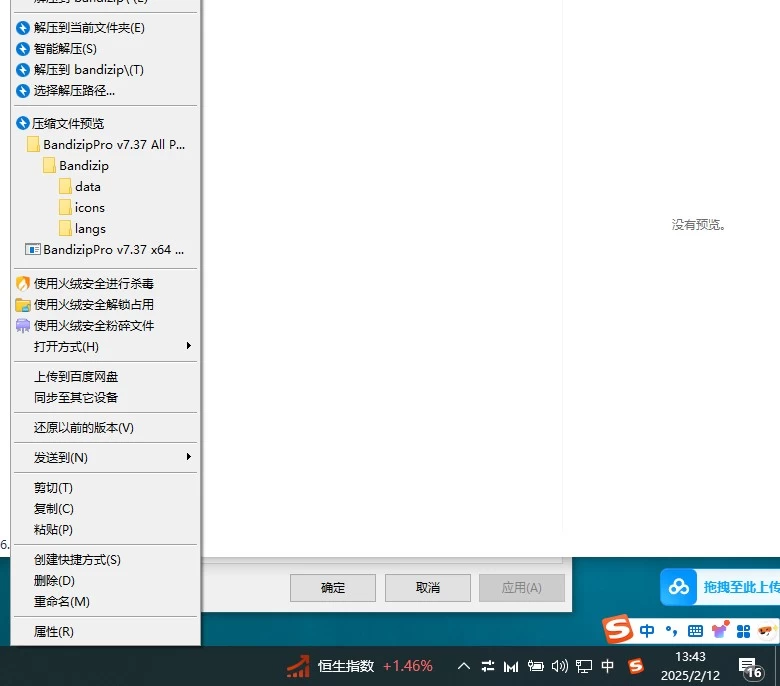Click the BandizipPro v7.37 All folder icon
The width and height of the screenshot is (780, 686).
tap(33, 144)
